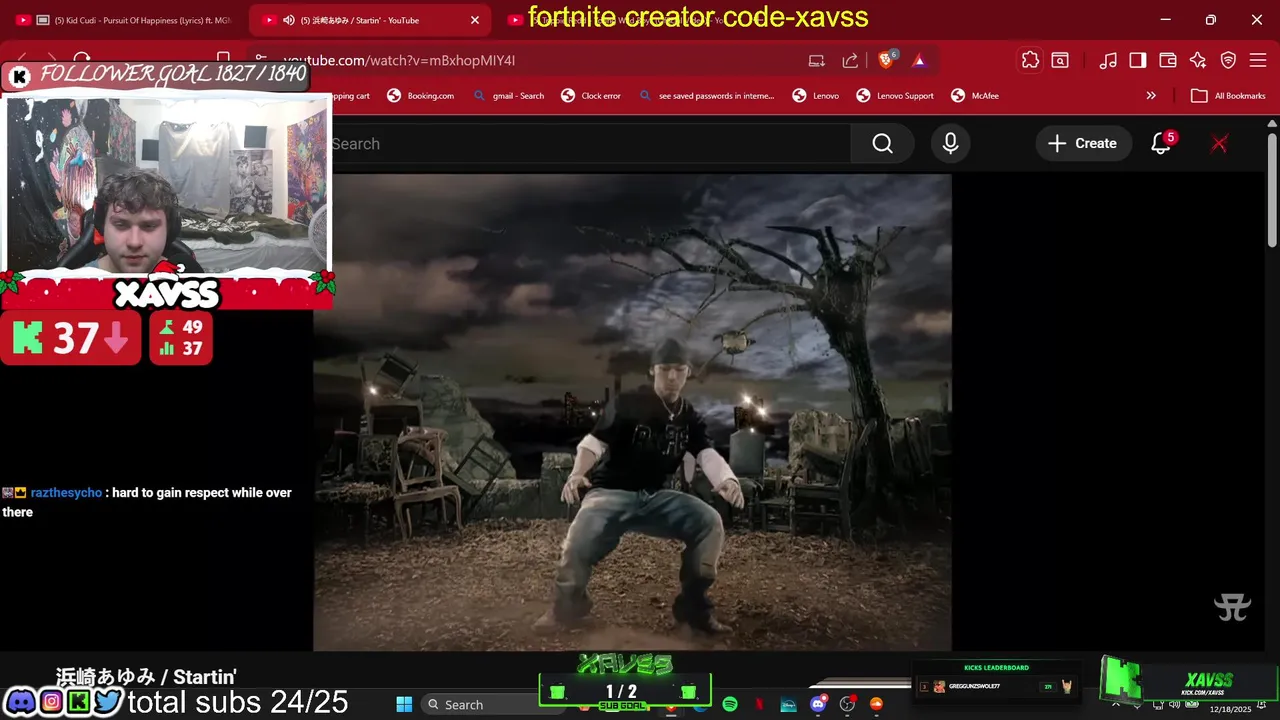
Task: Open the Clock error bookmark
Action: (x=590, y=96)
